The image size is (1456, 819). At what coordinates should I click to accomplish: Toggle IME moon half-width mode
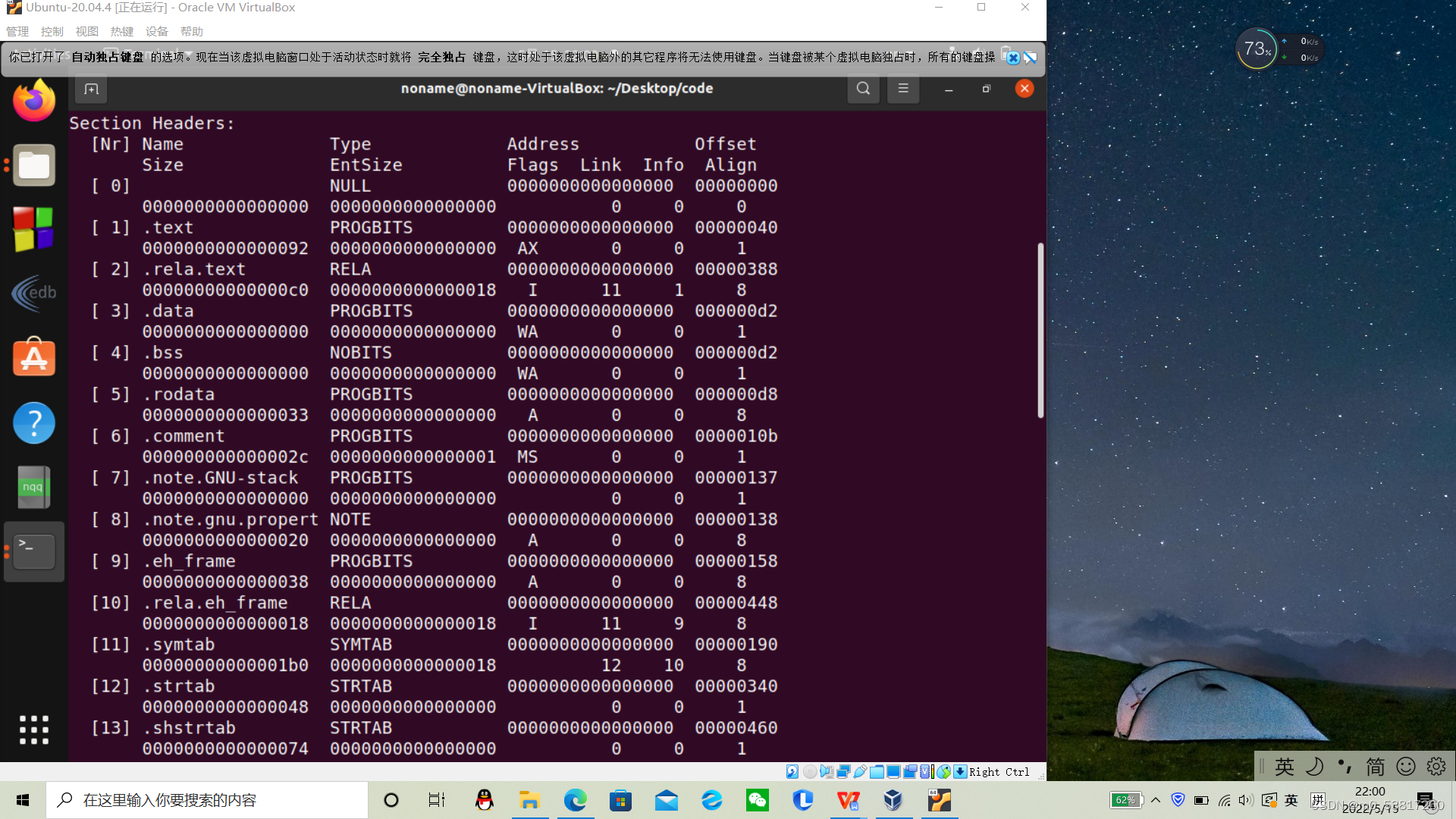pos(1315,767)
